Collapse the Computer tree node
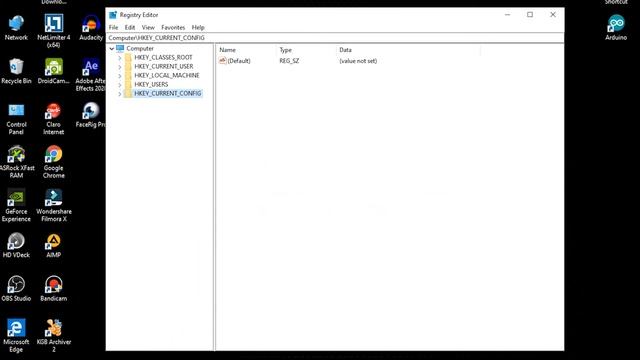 click(111, 49)
